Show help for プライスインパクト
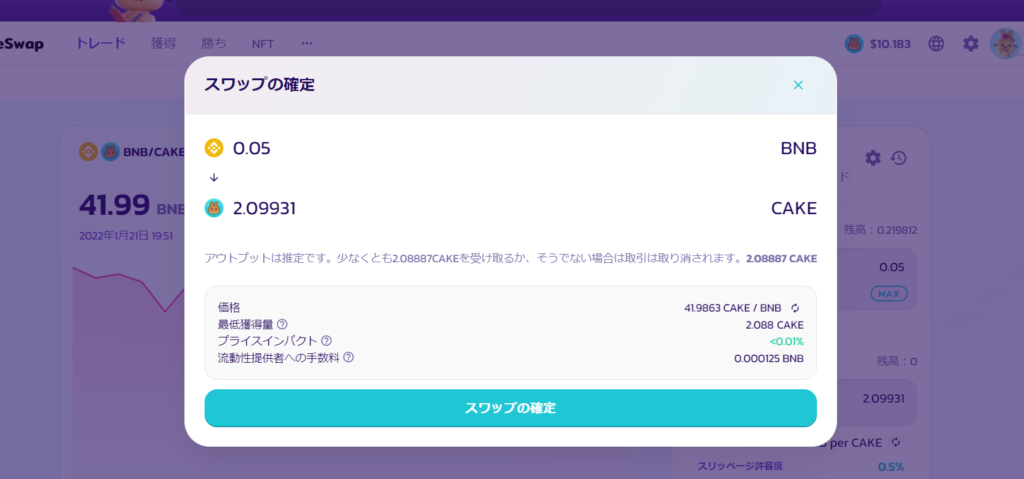 click(327, 340)
